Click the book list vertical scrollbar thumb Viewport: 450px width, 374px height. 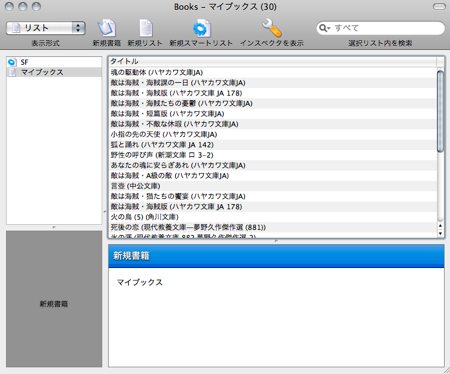[x=440, y=111]
